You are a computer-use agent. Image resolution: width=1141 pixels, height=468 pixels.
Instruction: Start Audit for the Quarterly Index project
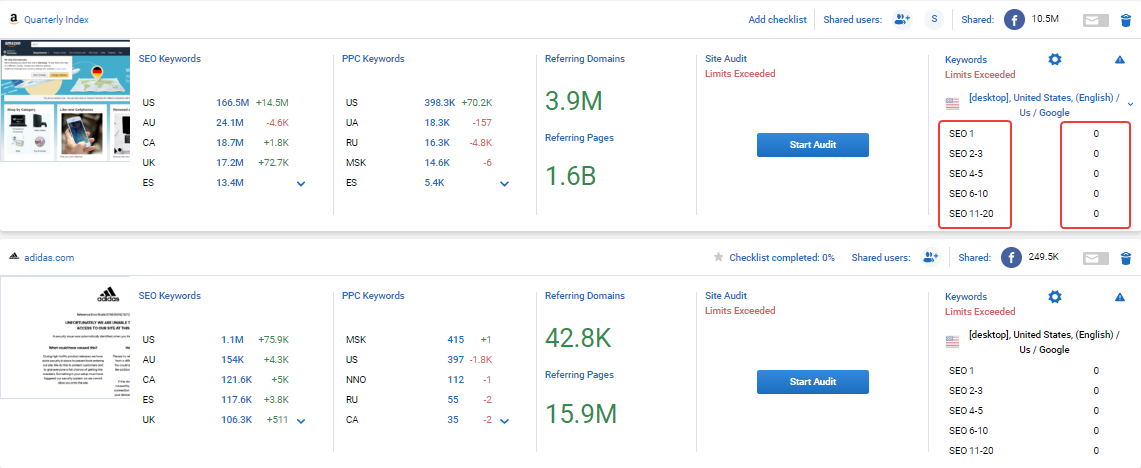pos(813,145)
